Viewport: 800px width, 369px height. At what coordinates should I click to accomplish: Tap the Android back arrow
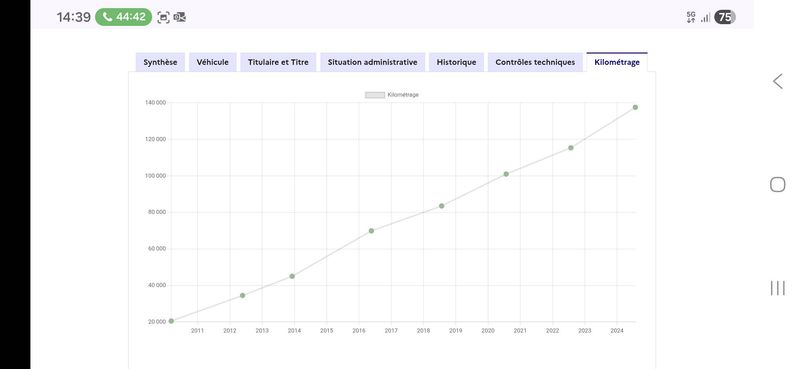778,81
